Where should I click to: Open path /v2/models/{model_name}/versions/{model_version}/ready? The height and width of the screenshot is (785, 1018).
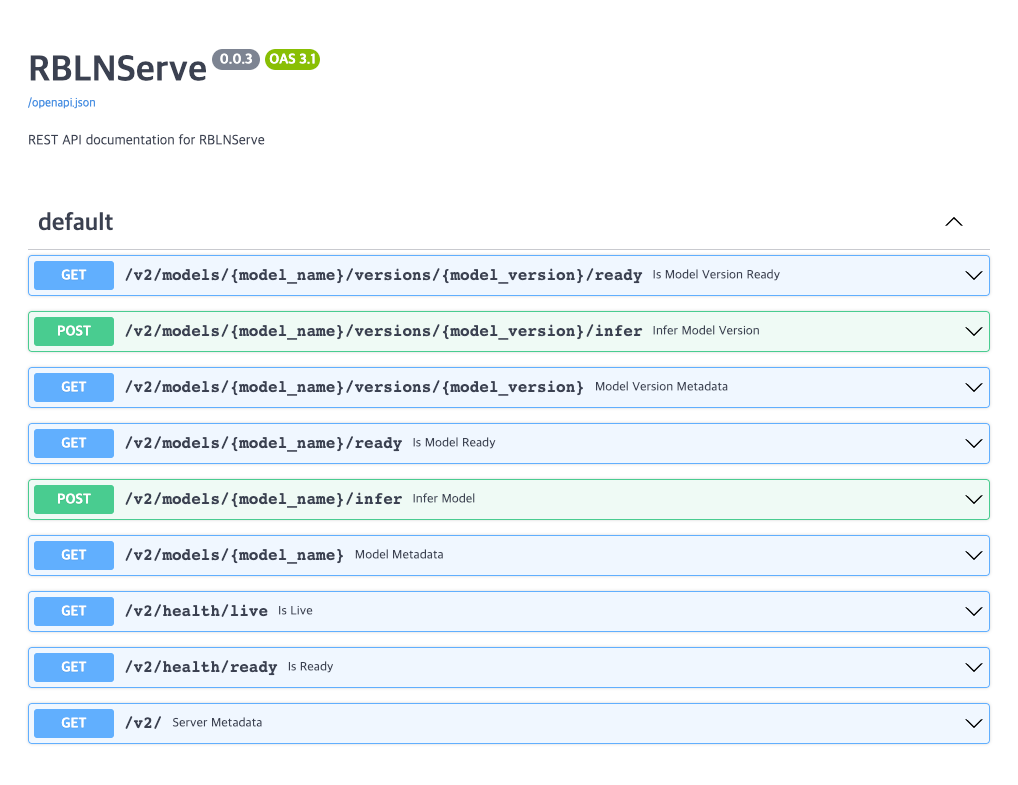pos(383,275)
